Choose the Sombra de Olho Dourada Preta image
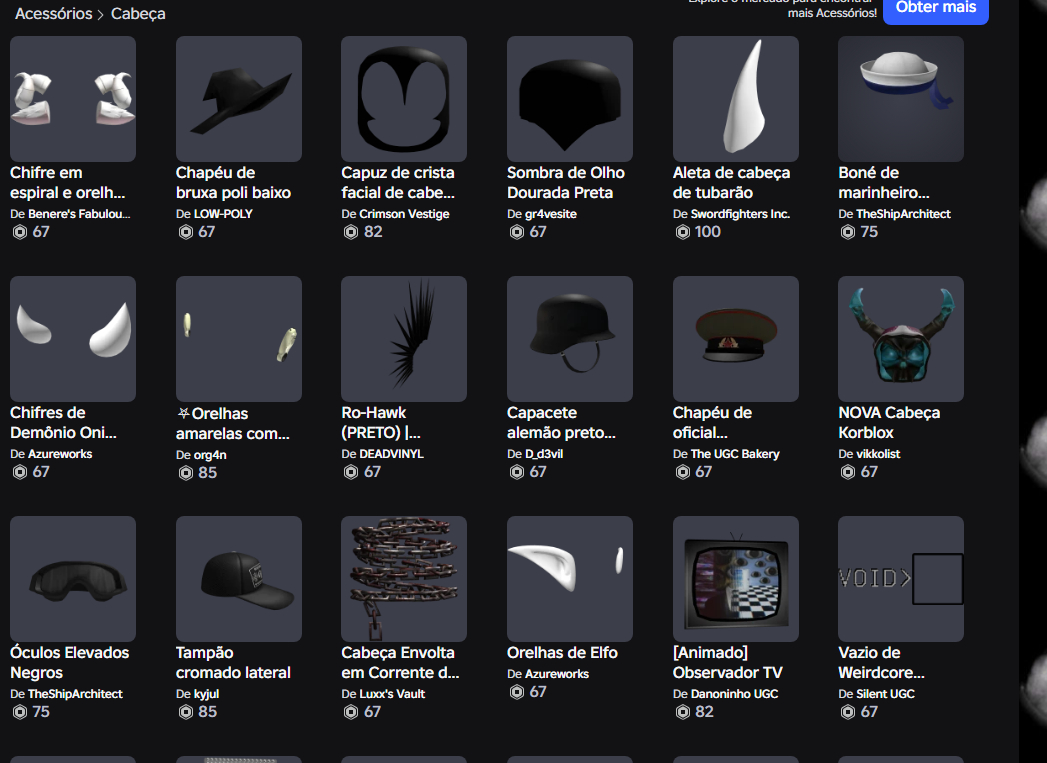The height and width of the screenshot is (763, 1047). tap(570, 99)
